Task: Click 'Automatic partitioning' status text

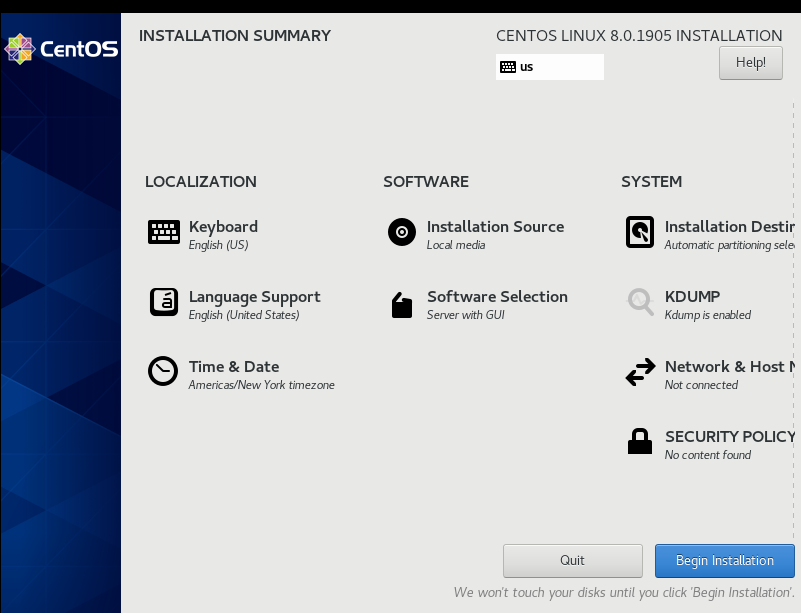Action: tap(729, 245)
